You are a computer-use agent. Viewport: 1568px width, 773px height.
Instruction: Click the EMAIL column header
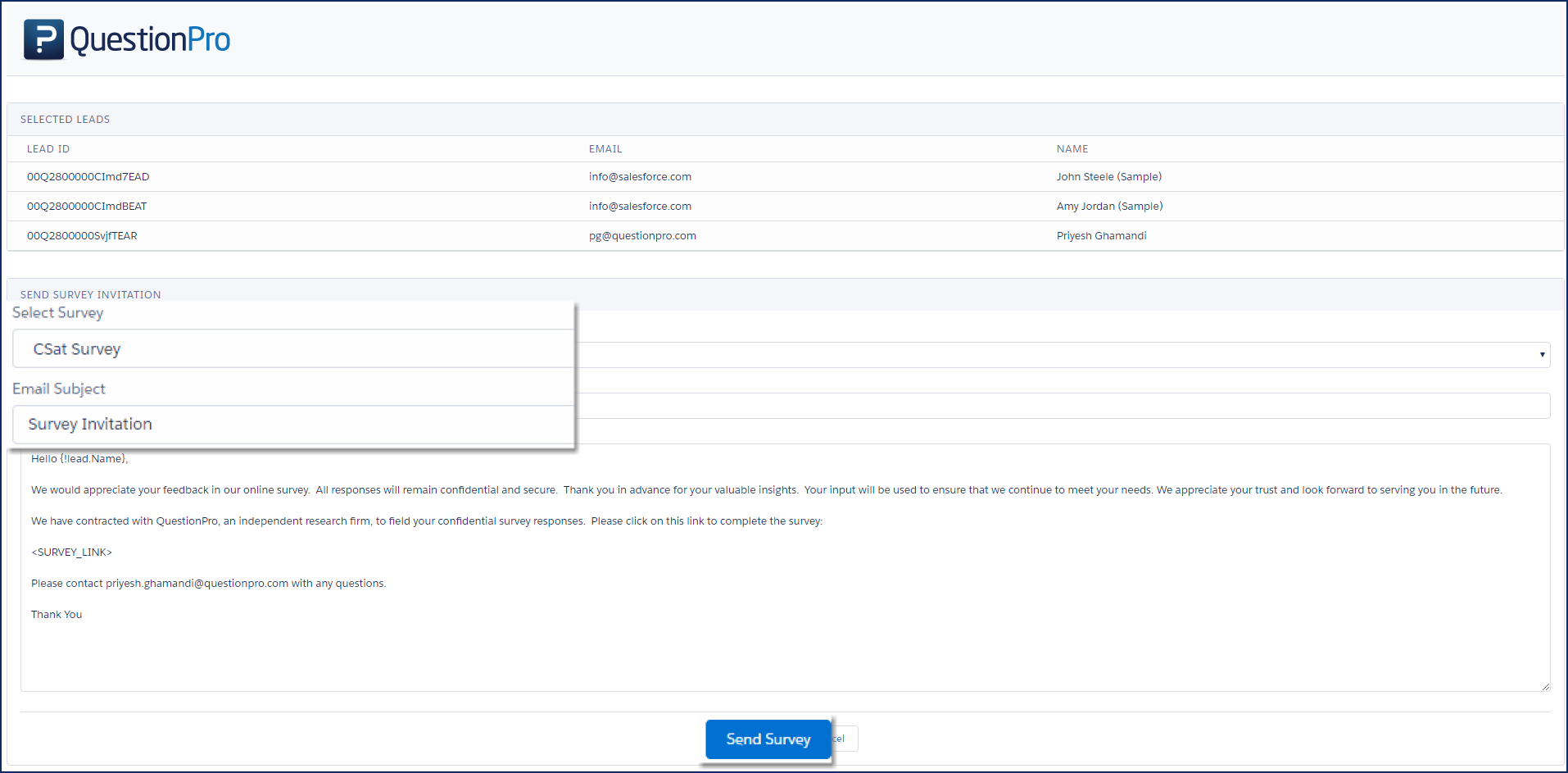click(605, 149)
